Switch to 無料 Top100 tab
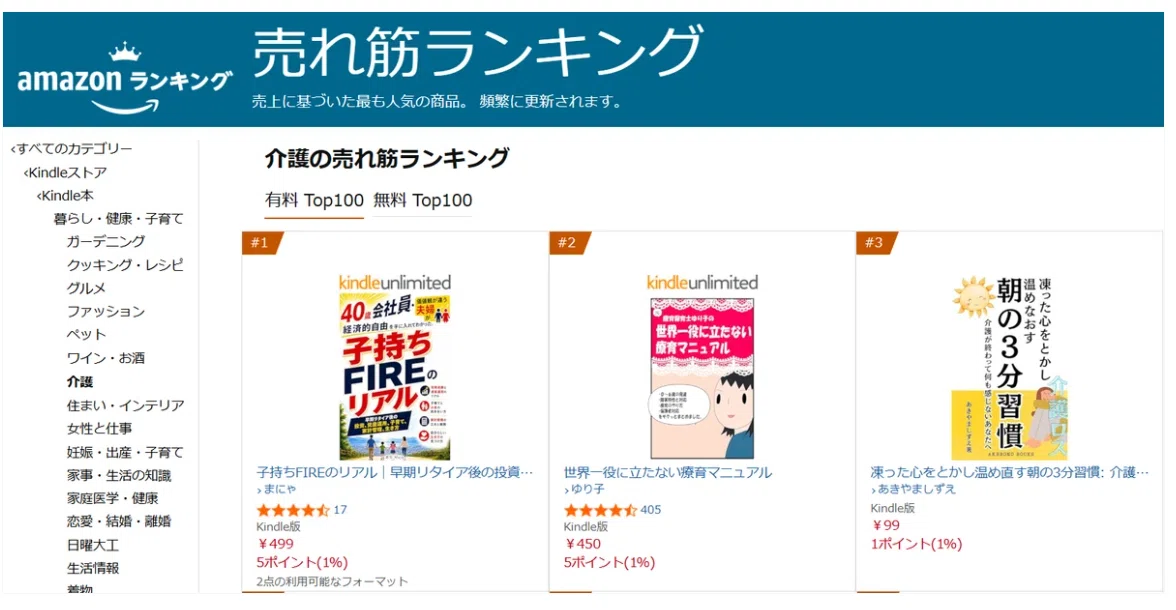1176x610 pixels. click(422, 200)
